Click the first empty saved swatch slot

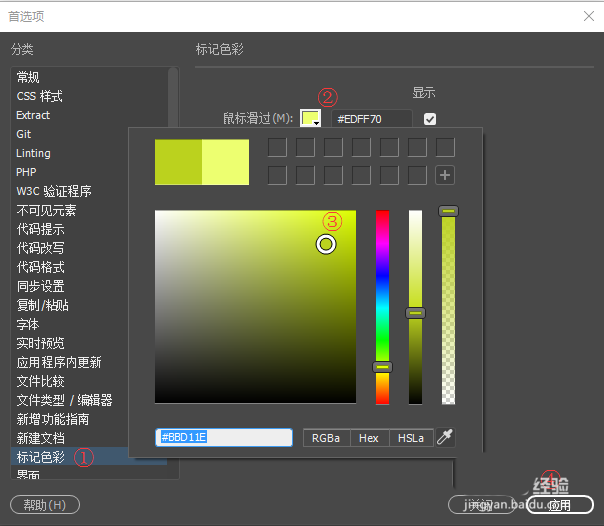click(x=277, y=147)
